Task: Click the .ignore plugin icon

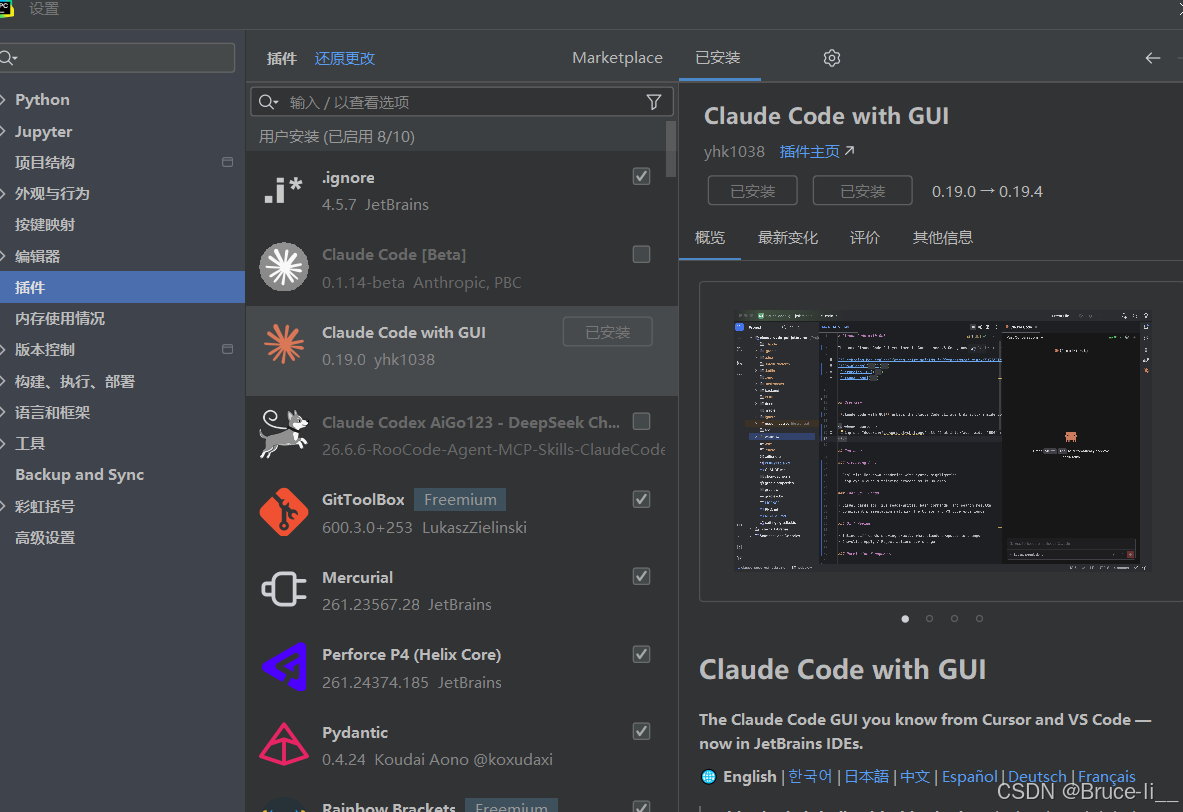Action: [x=284, y=190]
